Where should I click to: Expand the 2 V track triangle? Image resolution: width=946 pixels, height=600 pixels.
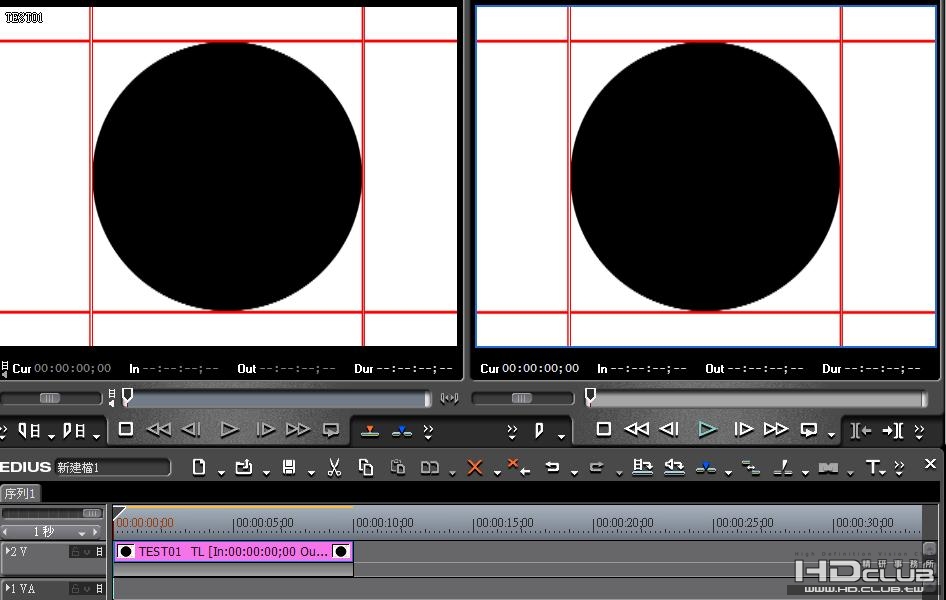click(9, 551)
